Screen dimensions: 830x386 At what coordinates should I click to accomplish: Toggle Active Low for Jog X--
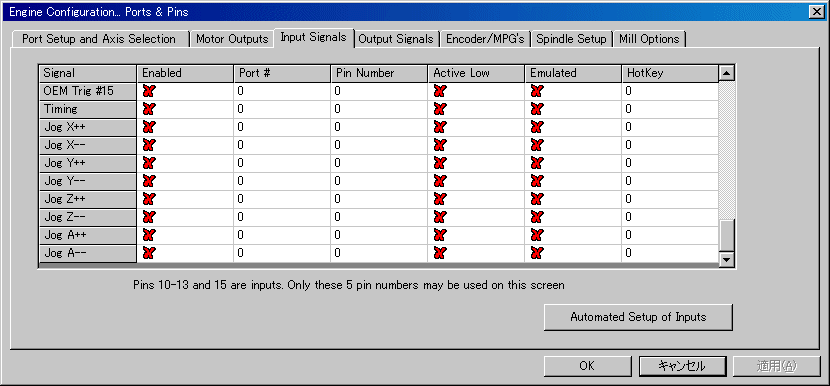click(x=440, y=145)
